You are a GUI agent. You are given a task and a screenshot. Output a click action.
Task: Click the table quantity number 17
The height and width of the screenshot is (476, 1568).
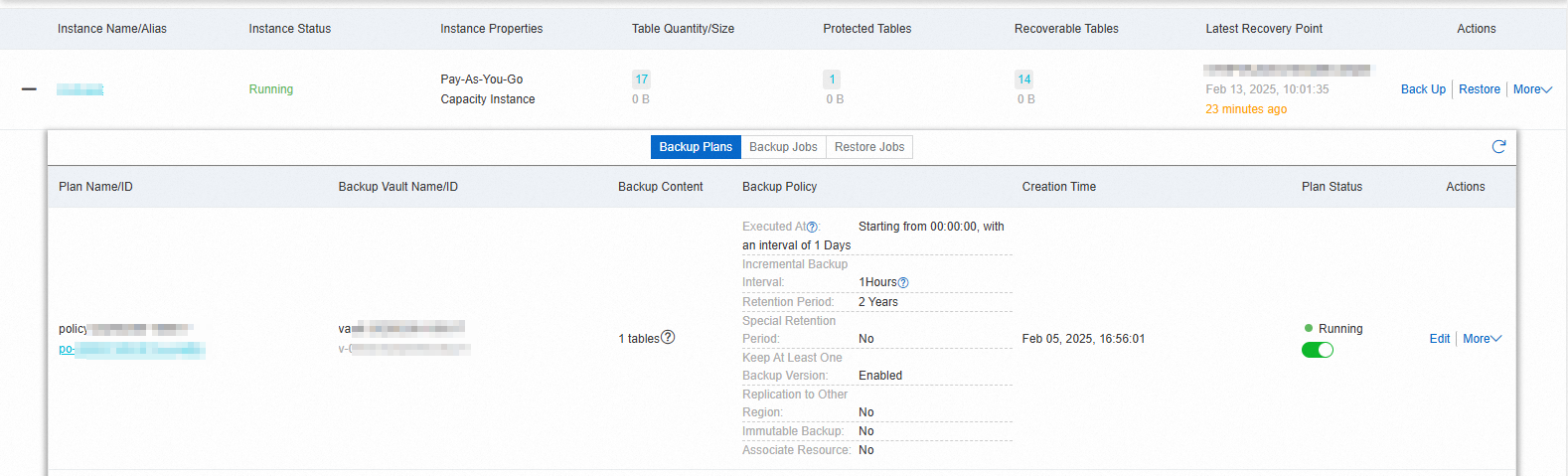tap(641, 79)
